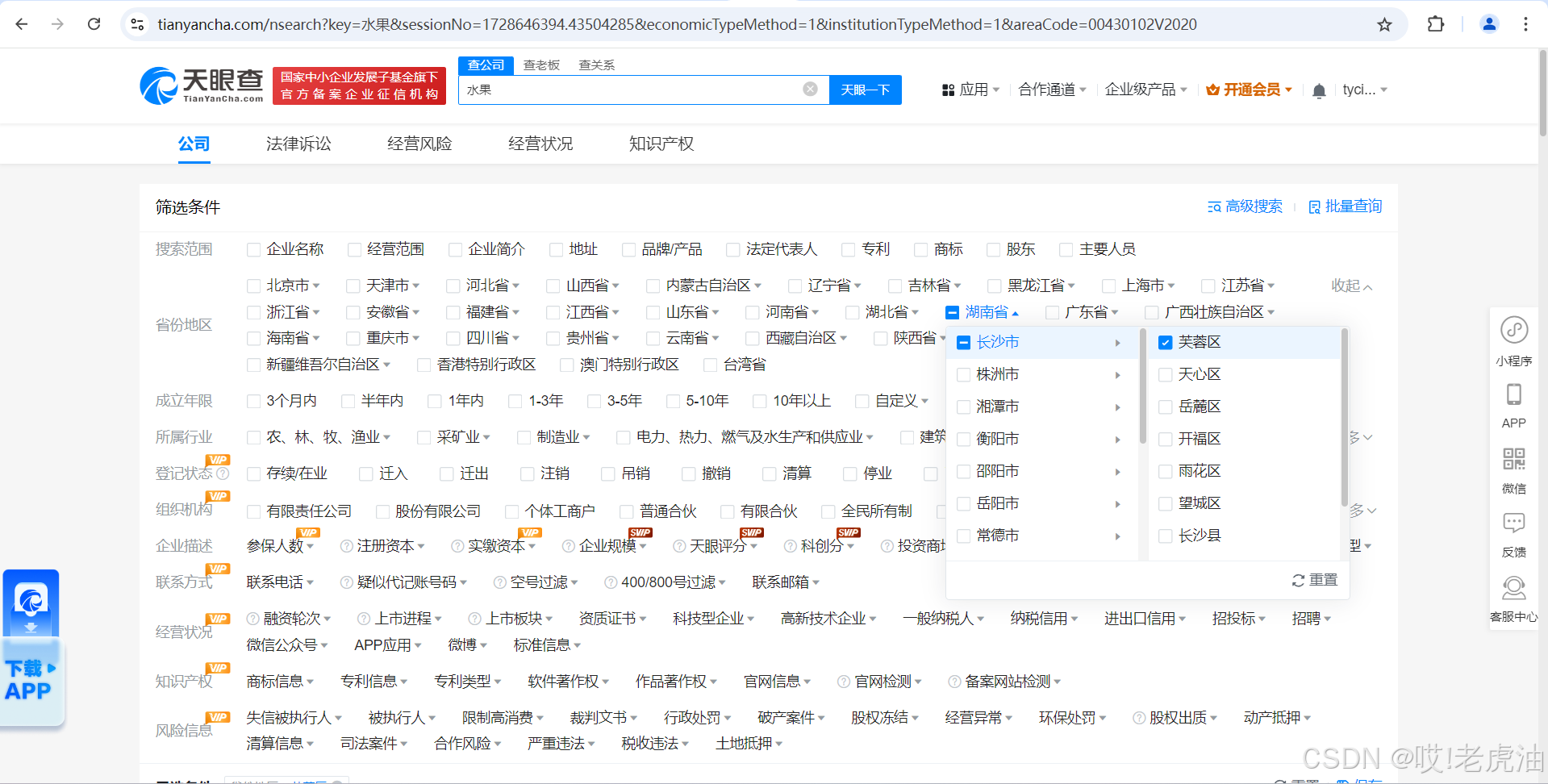1548x784 pixels.
Task: Check the 岳麓区 district checkbox
Action: [1165, 407]
